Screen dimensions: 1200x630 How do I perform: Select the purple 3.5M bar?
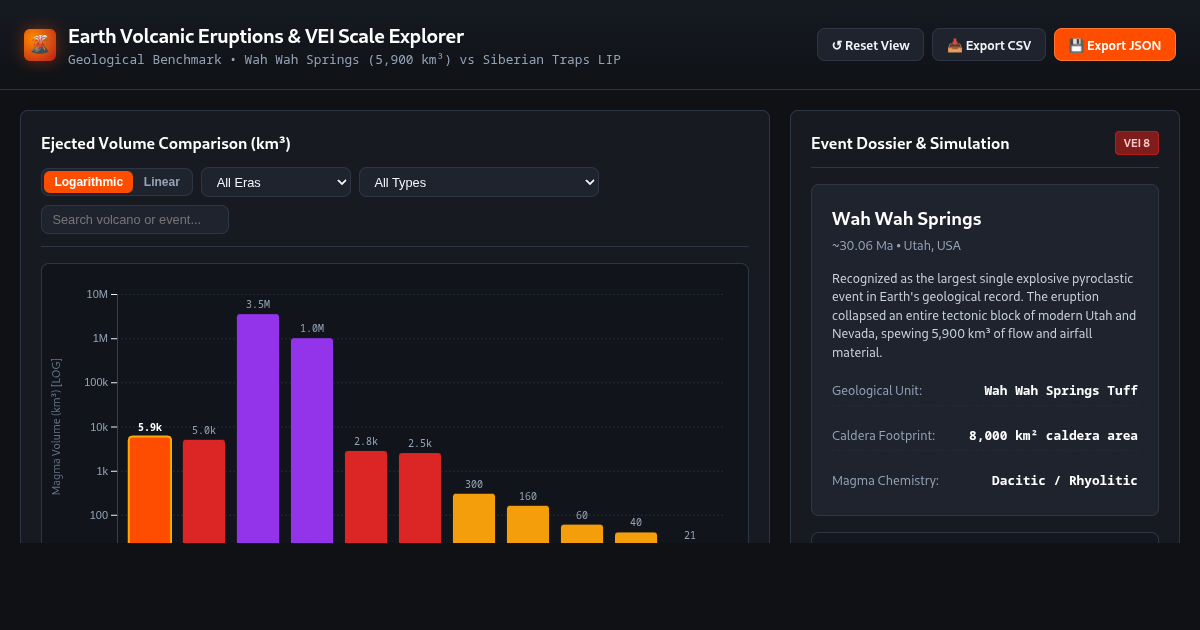point(258,429)
